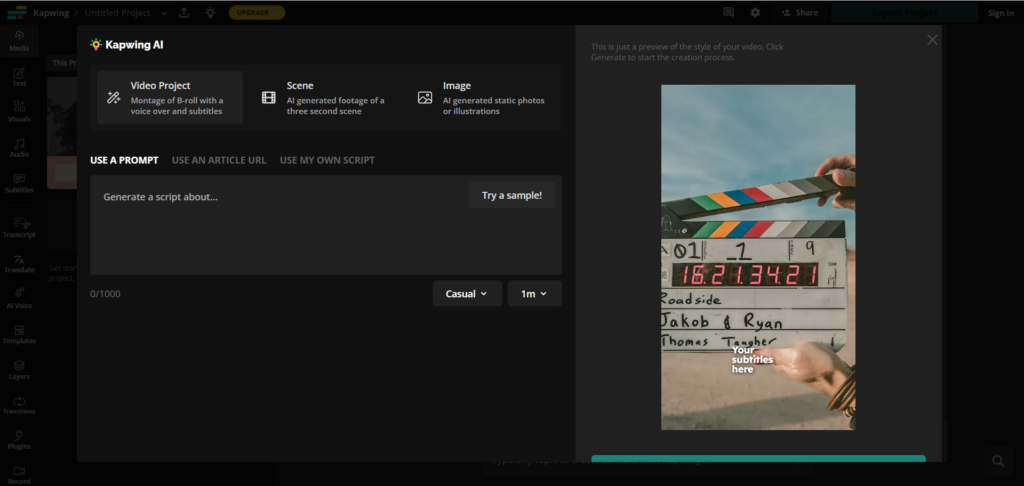Open the Record tool in sidebar
The width and height of the screenshot is (1024, 486).
(x=19, y=475)
